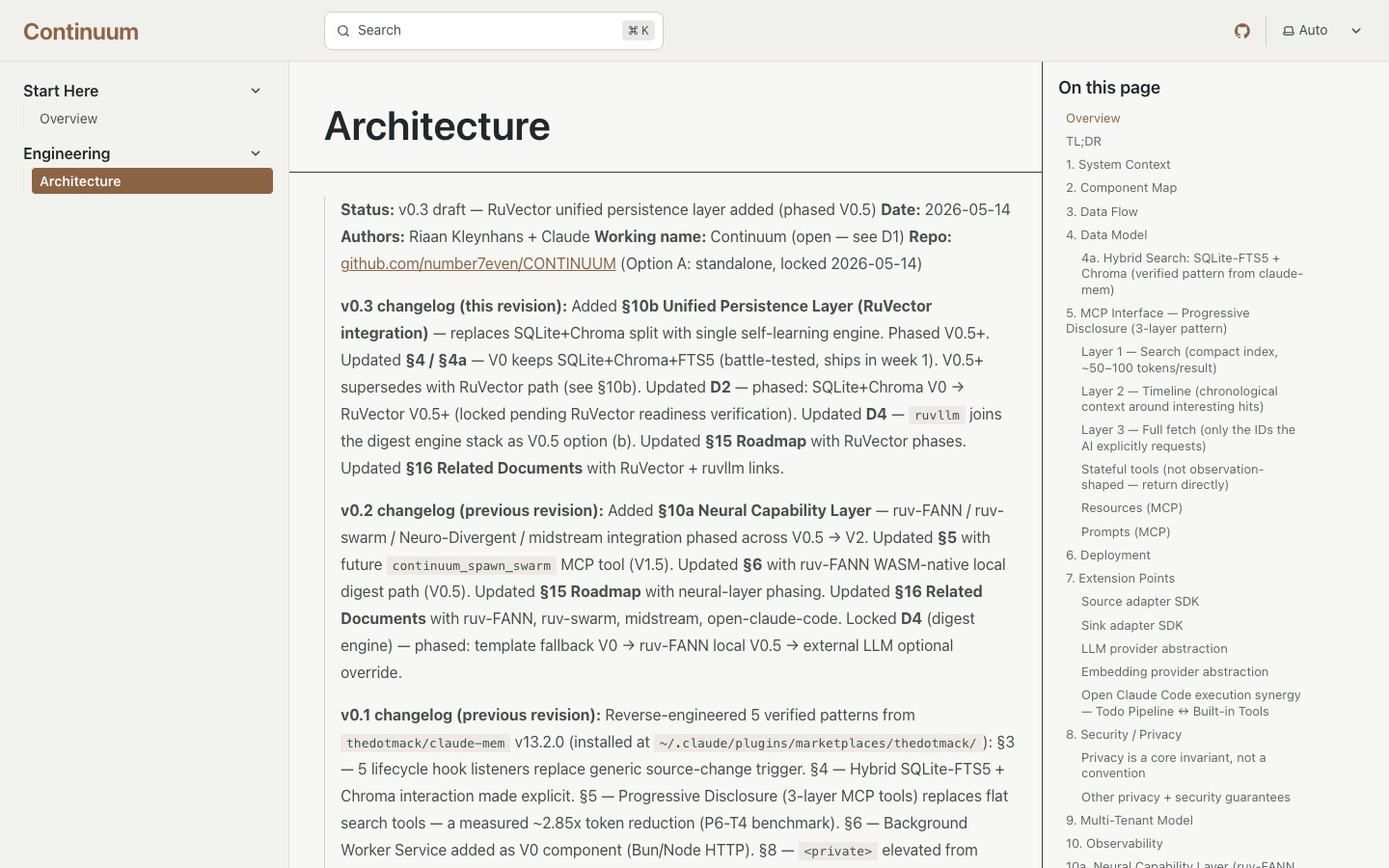Image resolution: width=1389 pixels, height=868 pixels.
Task: Click the Architecture page heading
Action: 437,126
